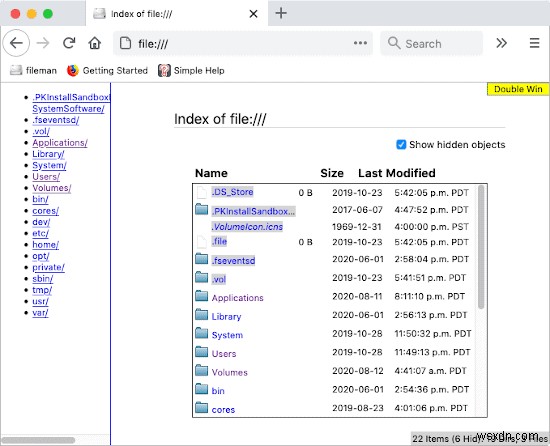This screenshot has width=550, height=446.
Task: Open the Applications folder in listing
Action: [x=237, y=298]
